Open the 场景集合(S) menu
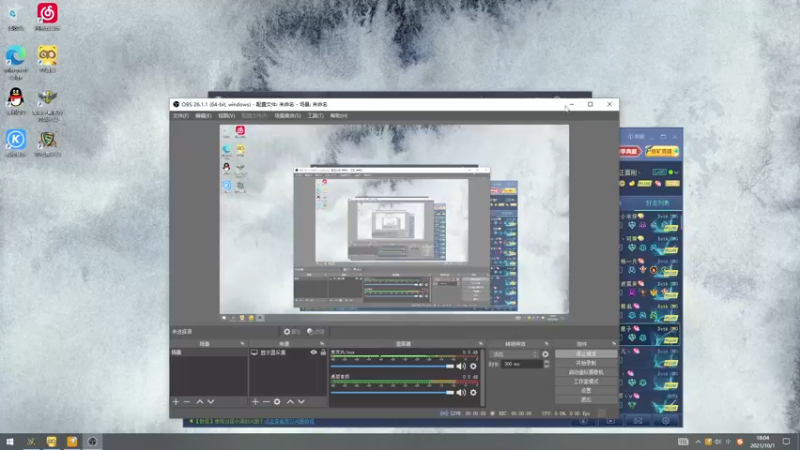This screenshot has height=450, width=800. 288,116
